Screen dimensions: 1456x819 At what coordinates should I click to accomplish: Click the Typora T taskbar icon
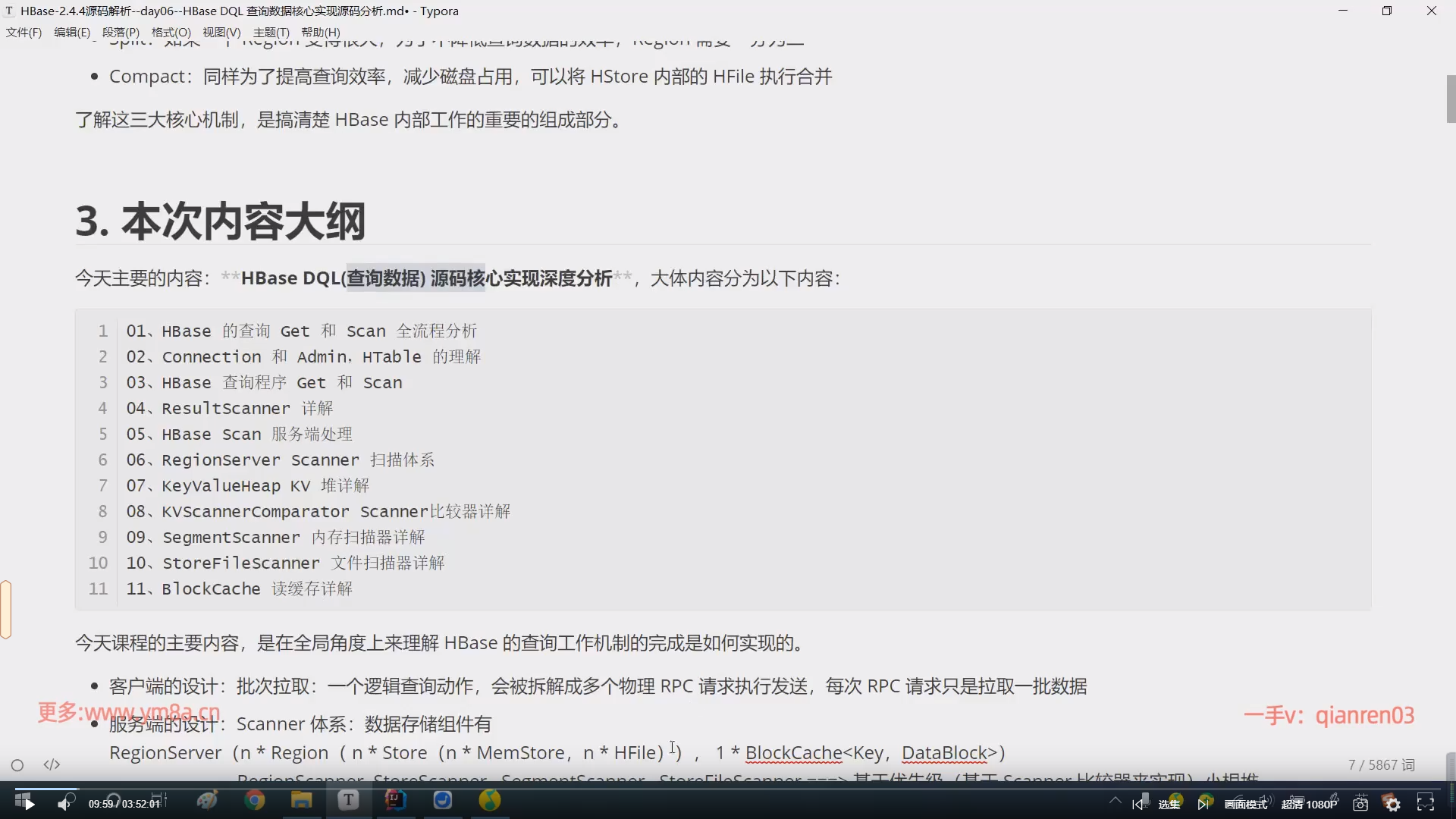coord(348,800)
